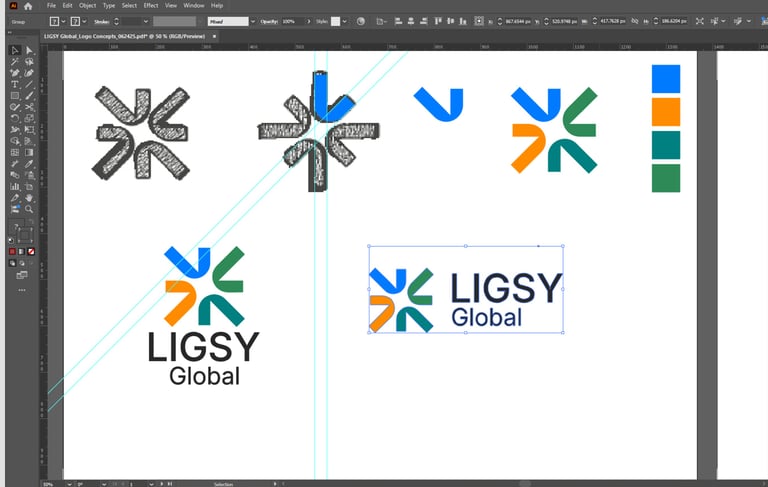Set paint mode to Color

pyautogui.click(x=12, y=251)
